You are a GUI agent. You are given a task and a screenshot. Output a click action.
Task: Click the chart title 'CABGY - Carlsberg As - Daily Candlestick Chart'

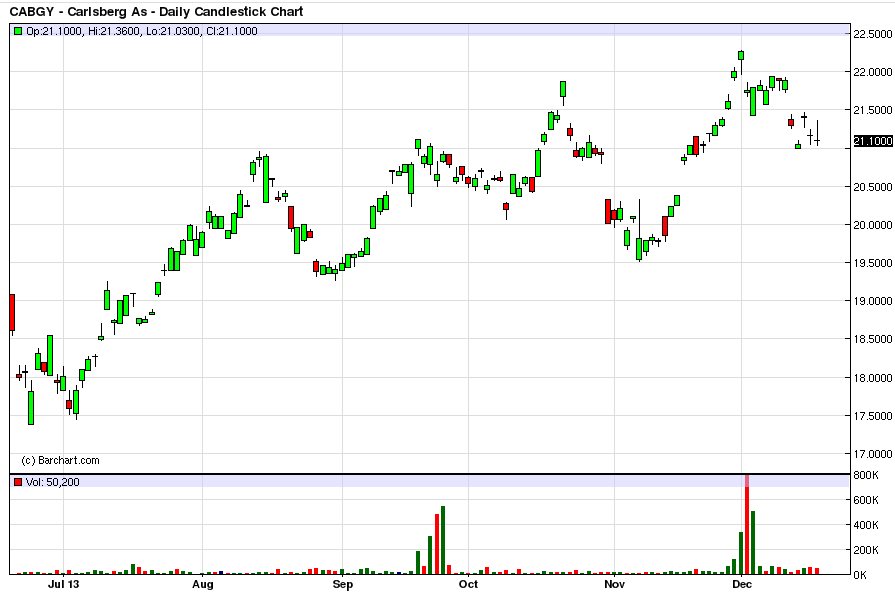click(156, 11)
